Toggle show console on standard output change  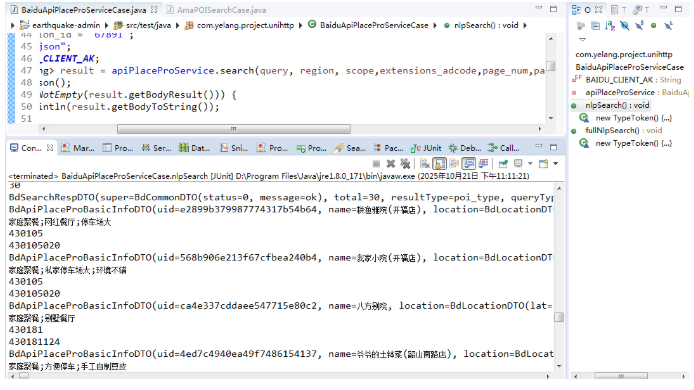[468, 164]
